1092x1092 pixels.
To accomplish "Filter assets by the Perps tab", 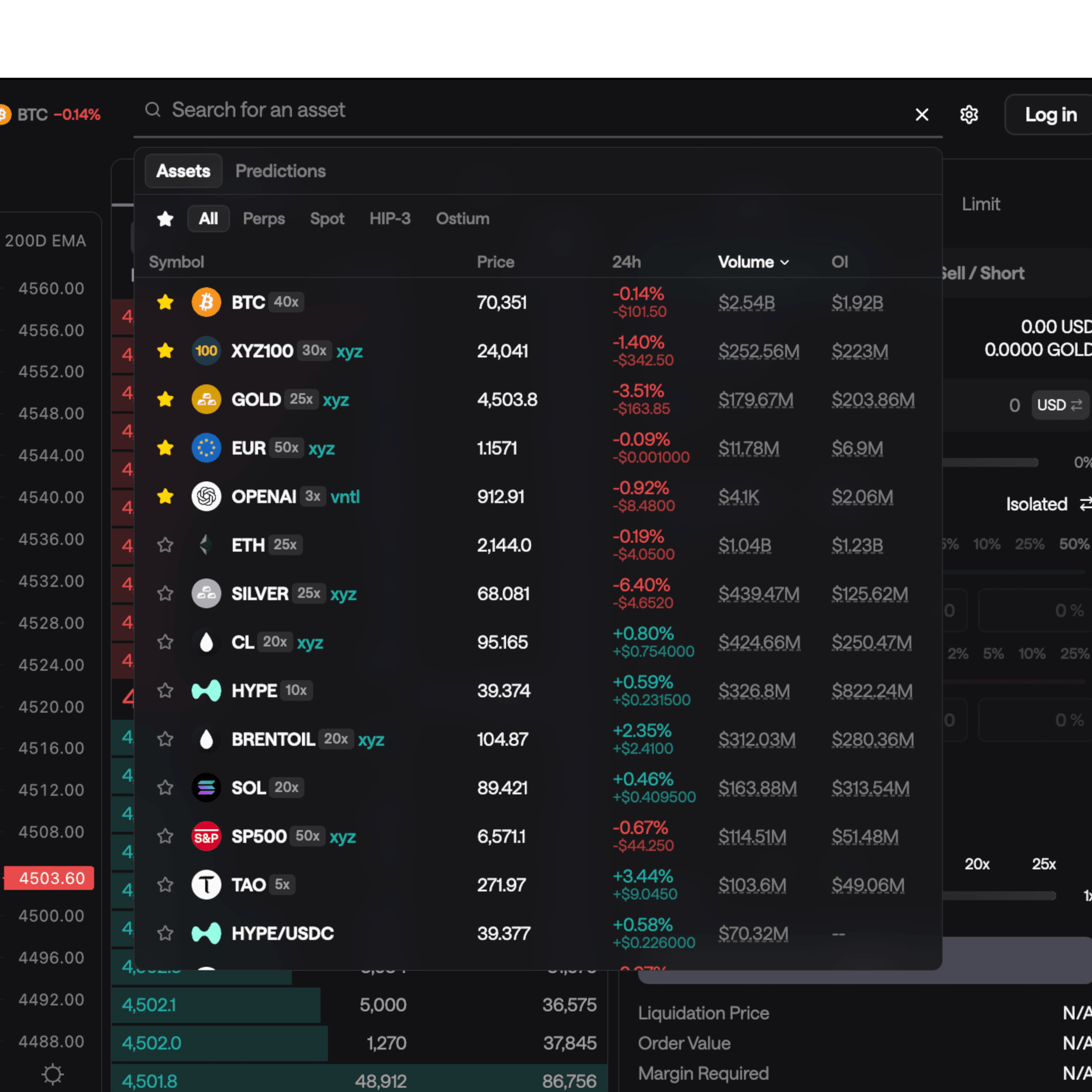I will 263,219.
